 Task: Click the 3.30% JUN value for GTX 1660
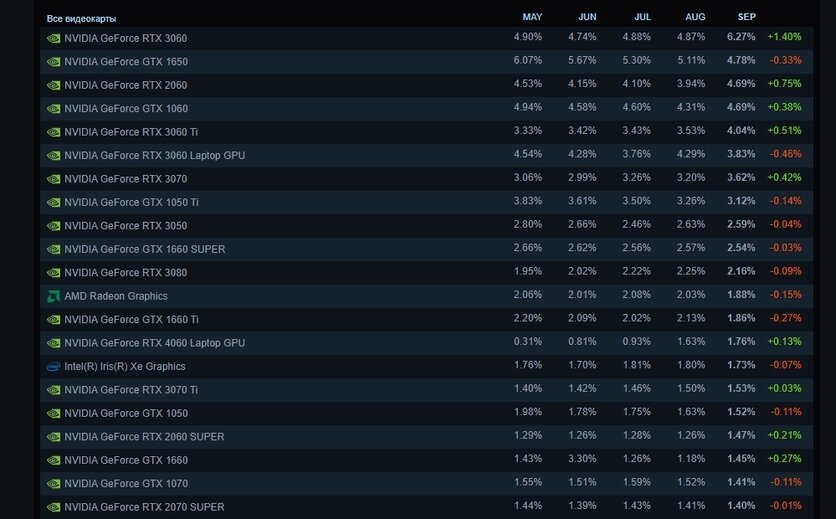pyautogui.click(x=582, y=459)
